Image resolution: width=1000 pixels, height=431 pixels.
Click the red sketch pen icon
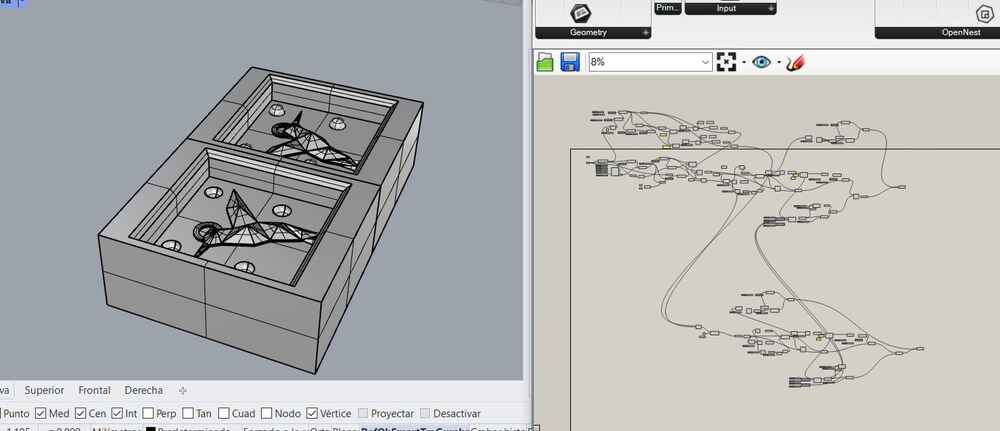(x=795, y=62)
